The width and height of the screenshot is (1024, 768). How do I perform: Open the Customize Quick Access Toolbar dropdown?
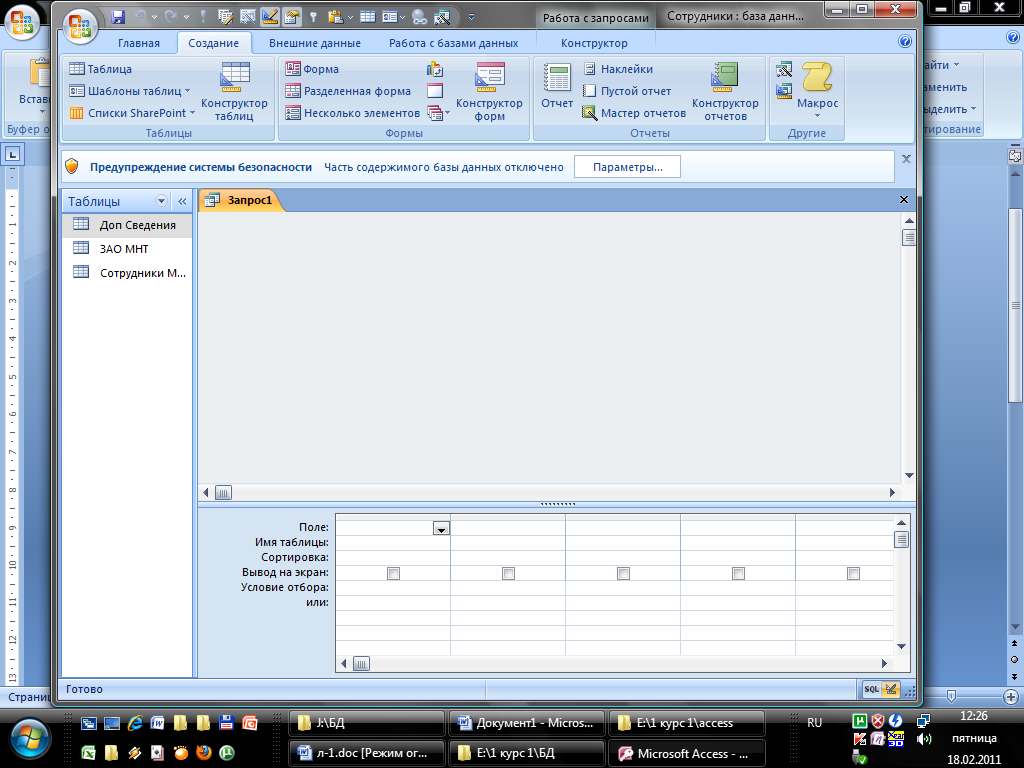(x=472, y=17)
